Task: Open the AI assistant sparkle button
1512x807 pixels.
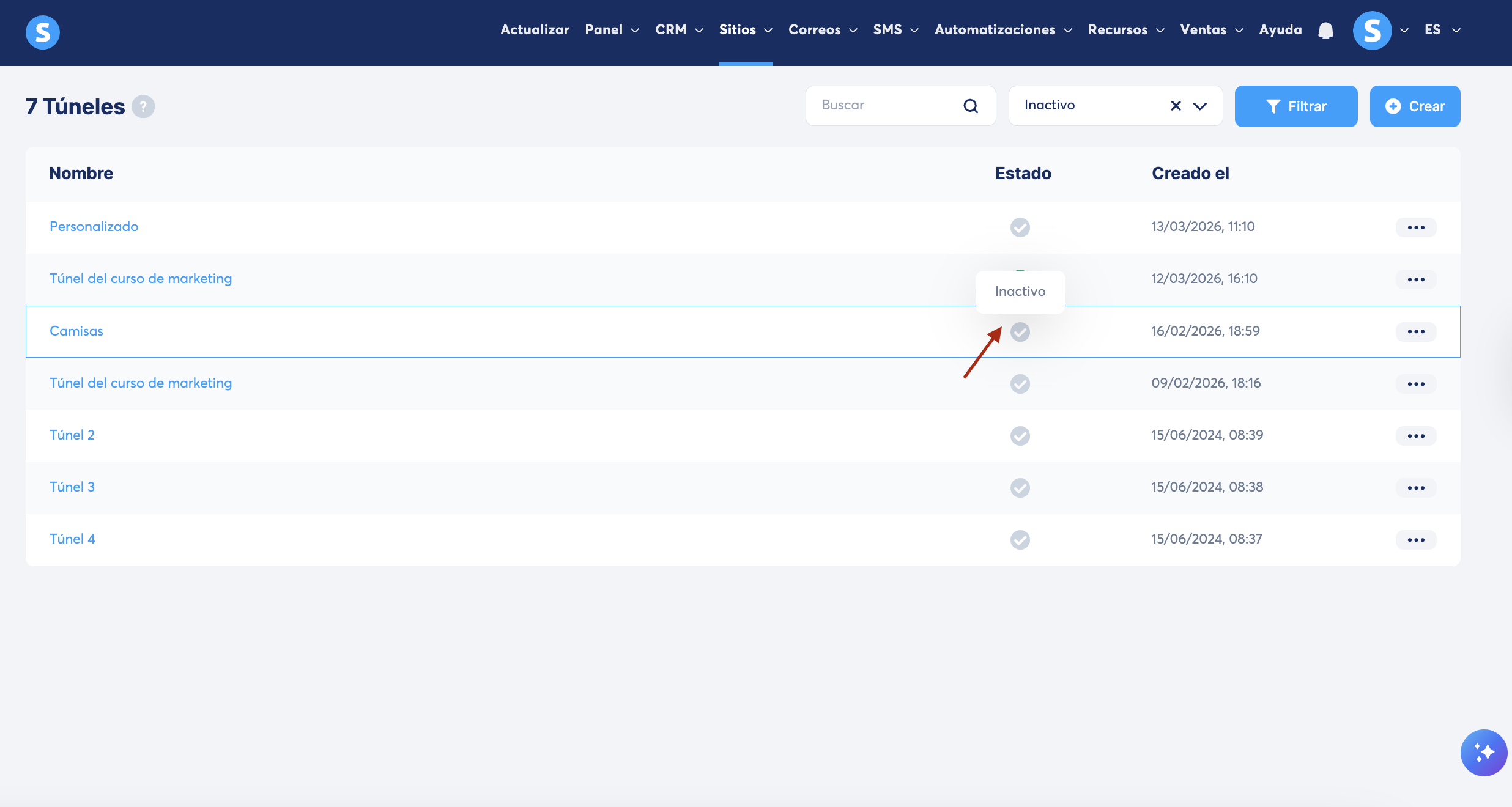Action: (1483, 752)
